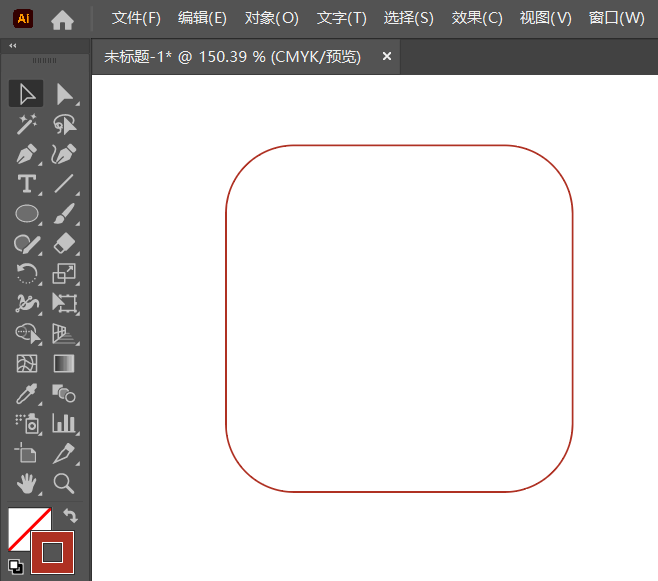Select the Curvature tool

click(64, 154)
